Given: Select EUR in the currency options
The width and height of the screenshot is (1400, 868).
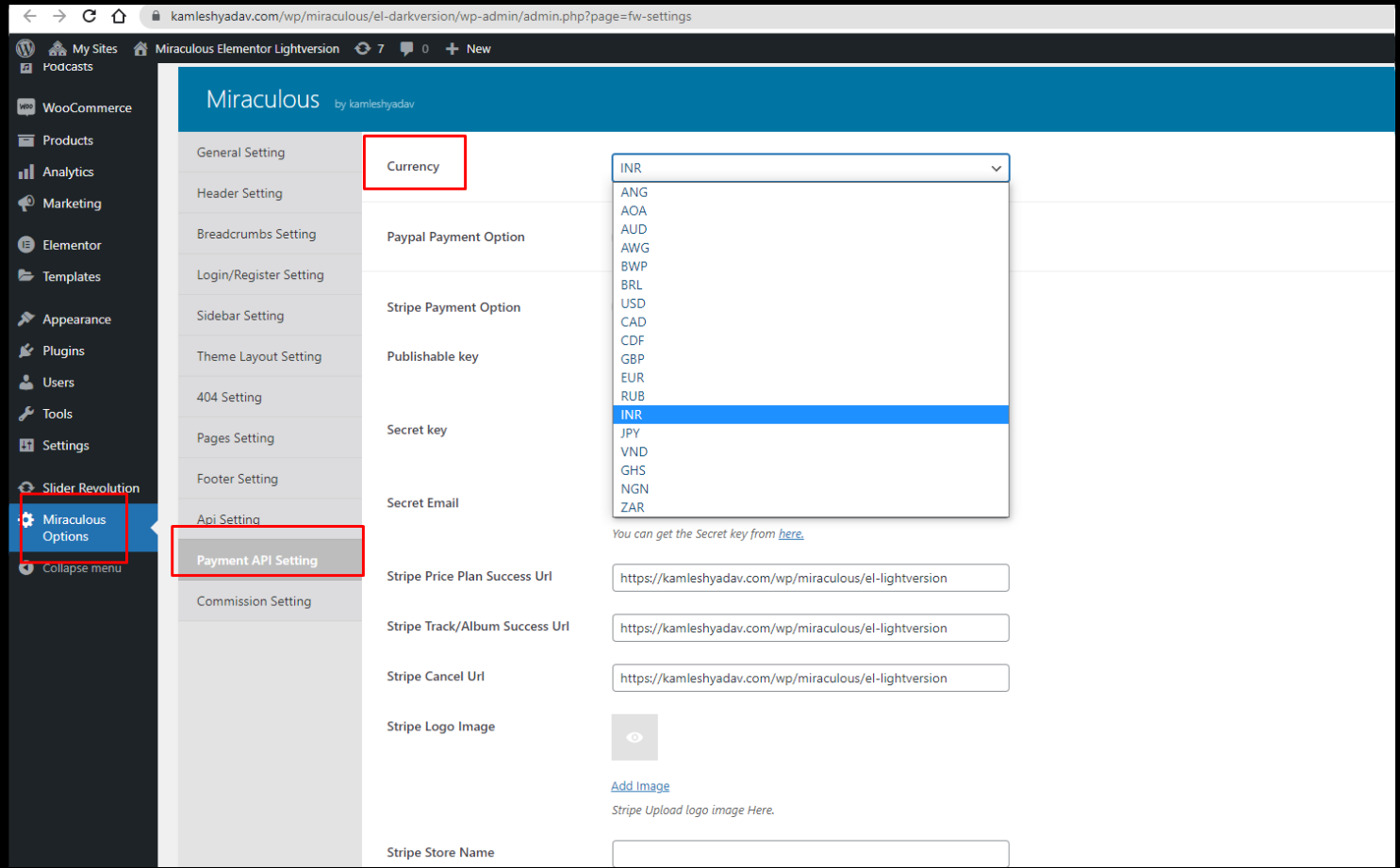Looking at the screenshot, I should pos(811,378).
